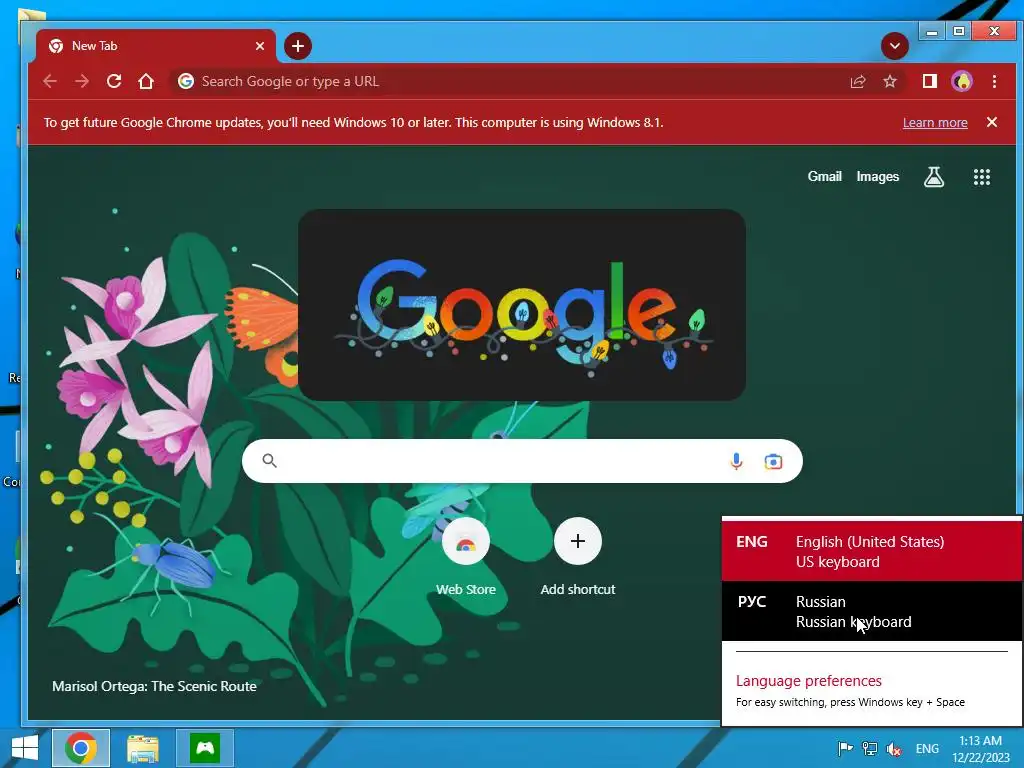Click the share this page icon
The image size is (1024, 768).
tap(858, 81)
